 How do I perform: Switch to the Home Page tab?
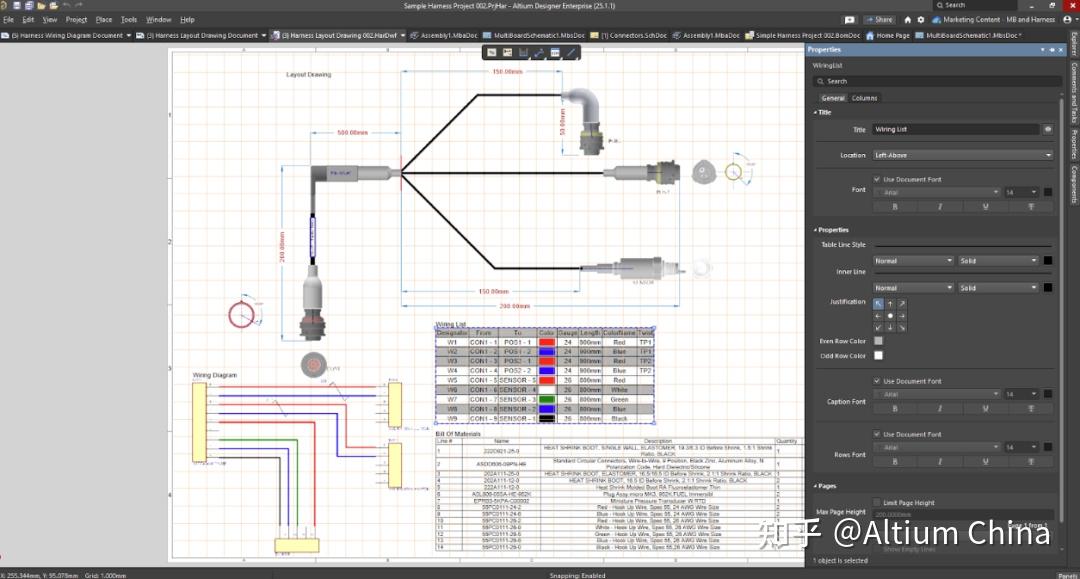tap(888, 35)
